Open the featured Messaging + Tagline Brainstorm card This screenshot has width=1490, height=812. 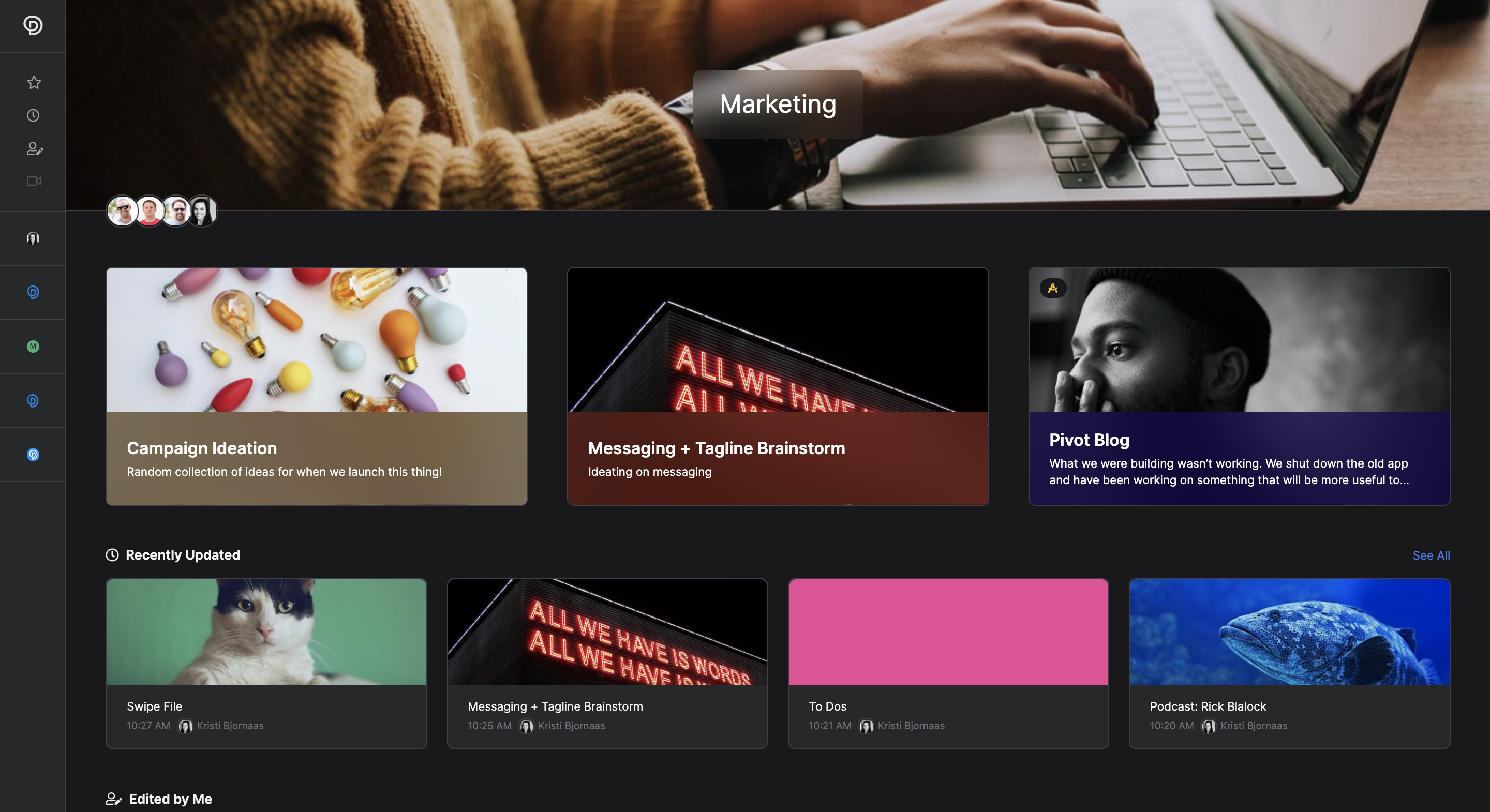coord(778,386)
